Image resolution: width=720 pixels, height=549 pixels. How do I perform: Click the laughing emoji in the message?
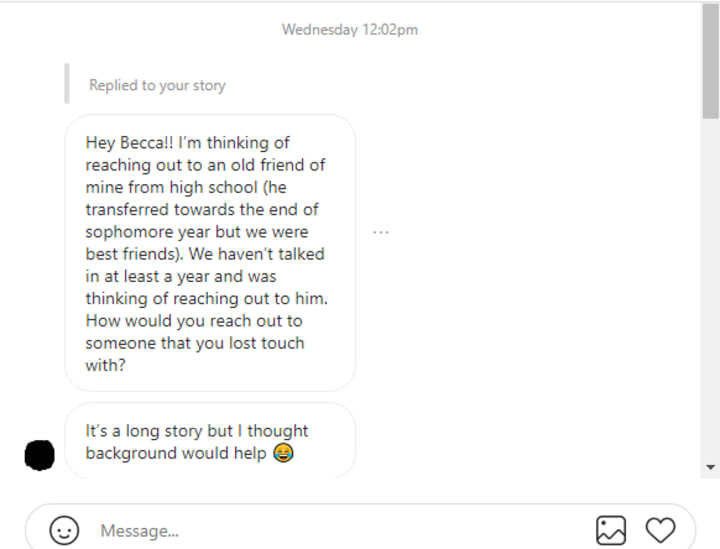[x=283, y=454]
